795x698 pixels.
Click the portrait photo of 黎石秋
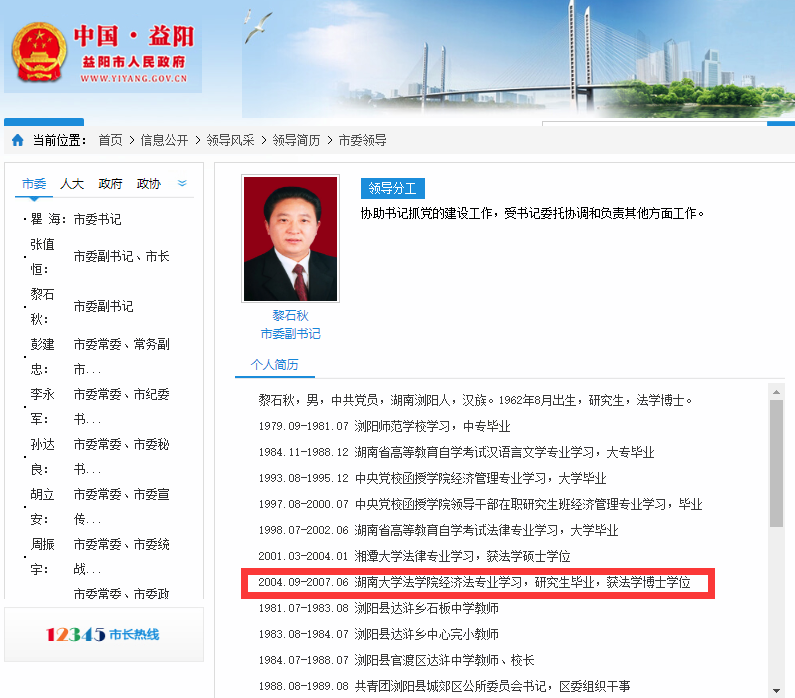tap(290, 238)
